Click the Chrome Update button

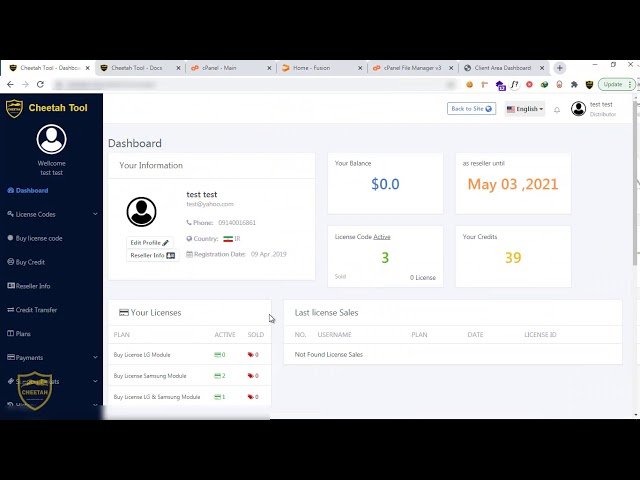click(x=617, y=84)
